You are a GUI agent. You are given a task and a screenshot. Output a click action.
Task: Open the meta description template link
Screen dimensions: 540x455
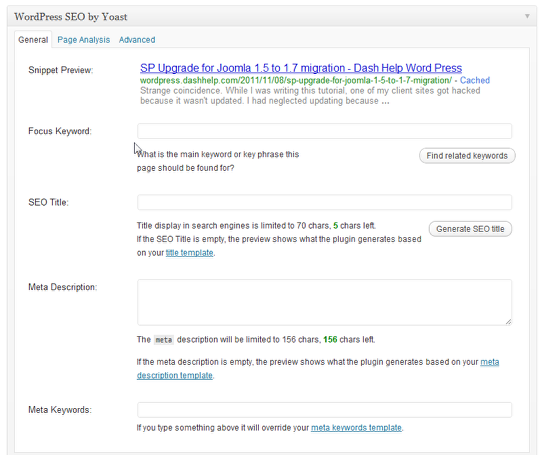click(318, 369)
